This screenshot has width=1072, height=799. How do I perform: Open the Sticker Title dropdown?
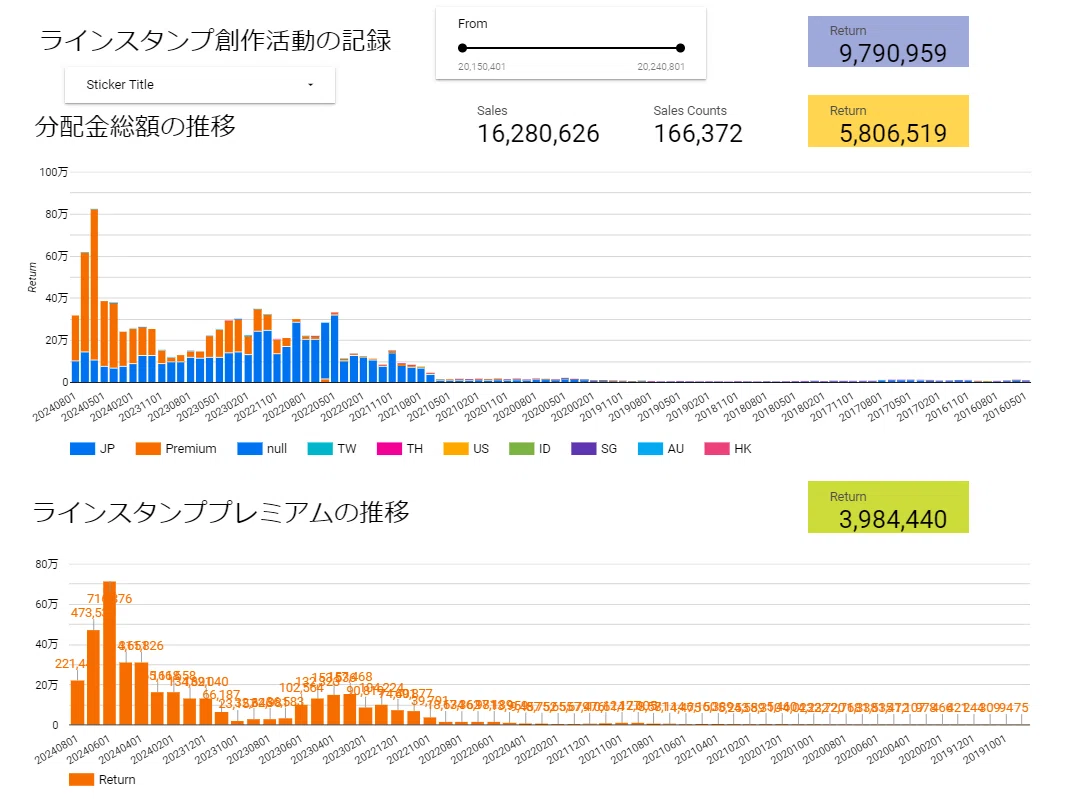click(x=200, y=85)
